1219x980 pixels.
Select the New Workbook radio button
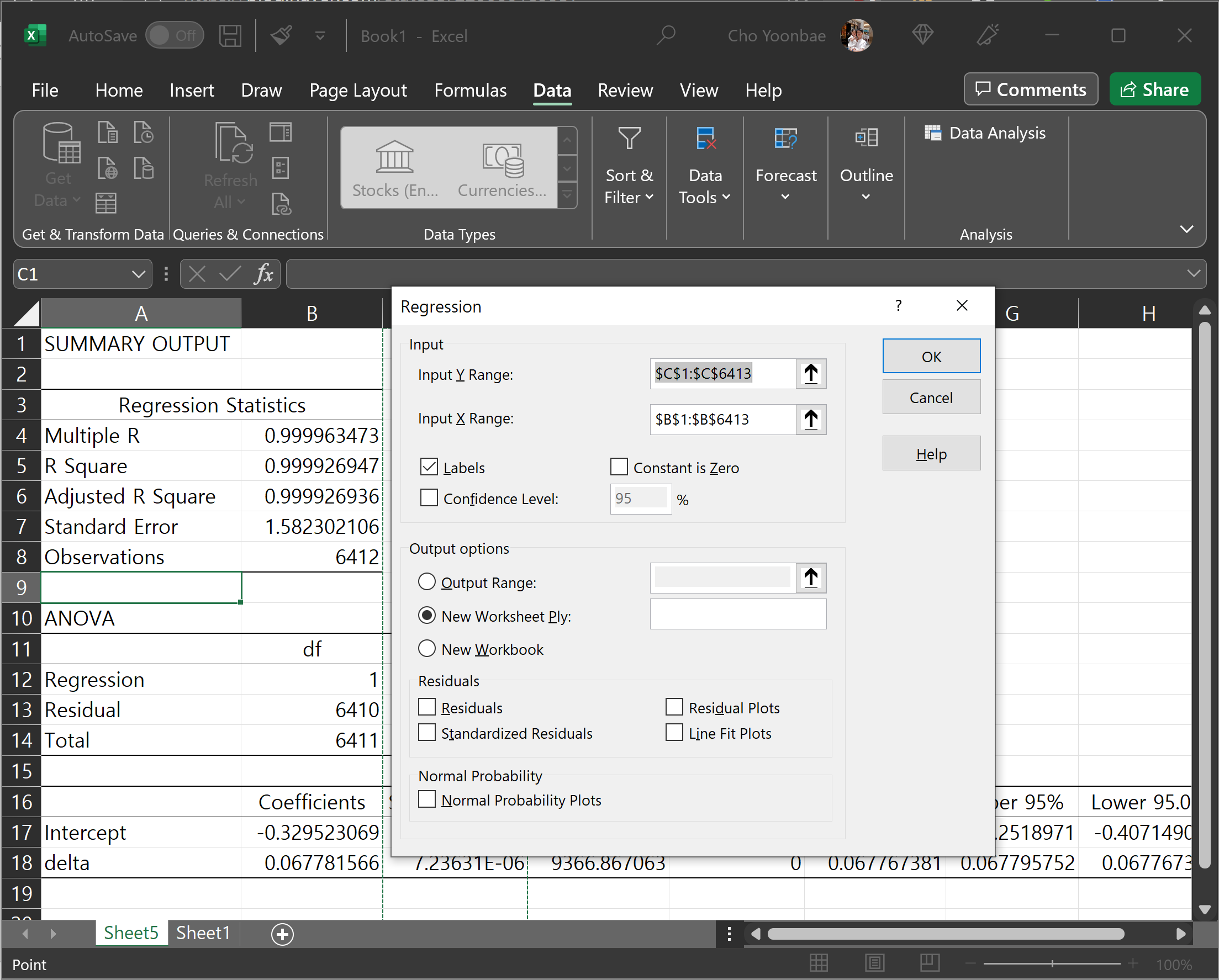(x=427, y=649)
